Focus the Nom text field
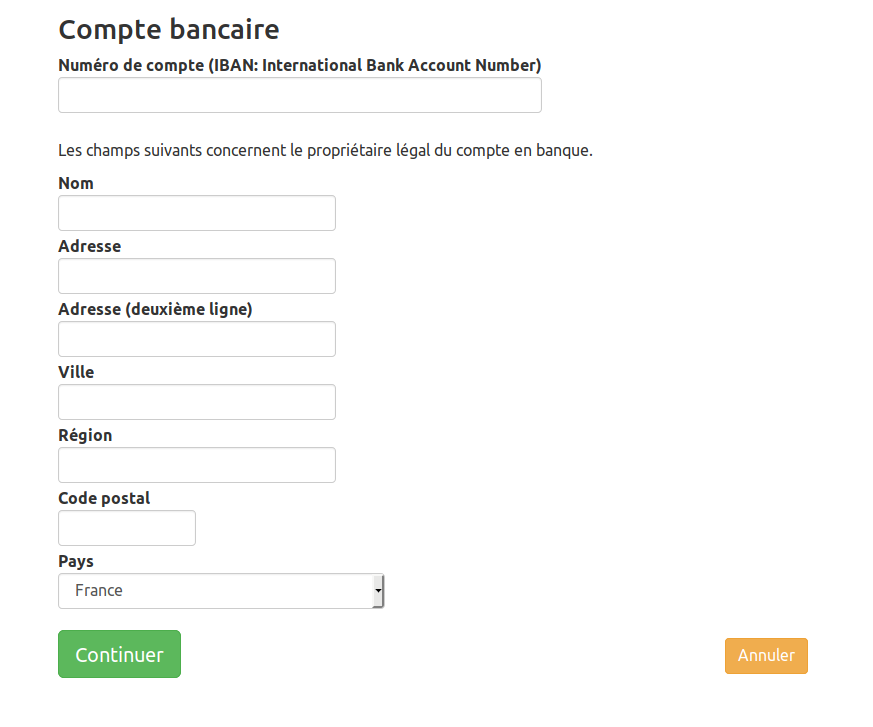Image resolution: width=873 pixels, height=727 pixels. tap(197, 213)
